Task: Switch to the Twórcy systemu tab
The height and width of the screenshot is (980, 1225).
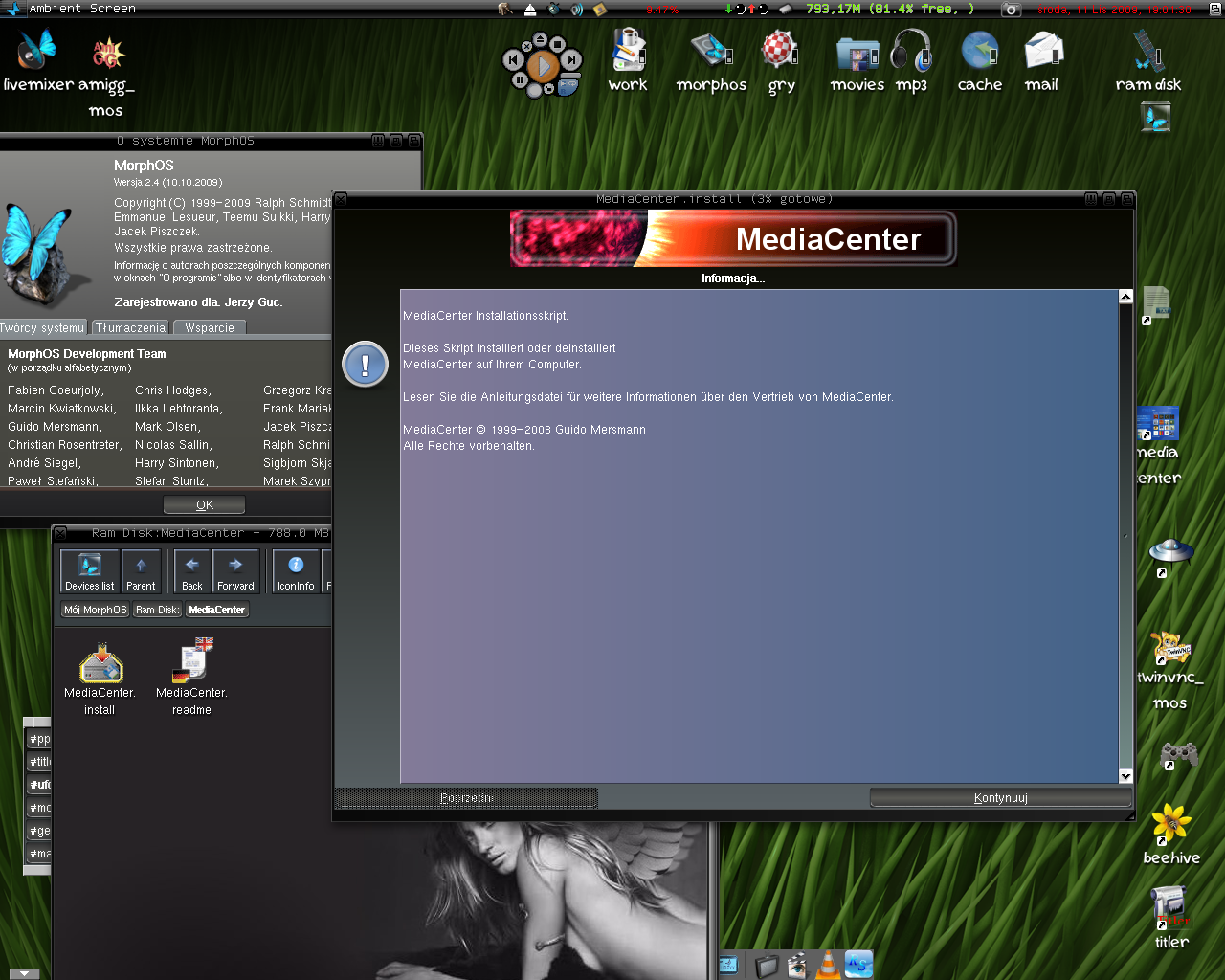Action: tap(42, 327)
